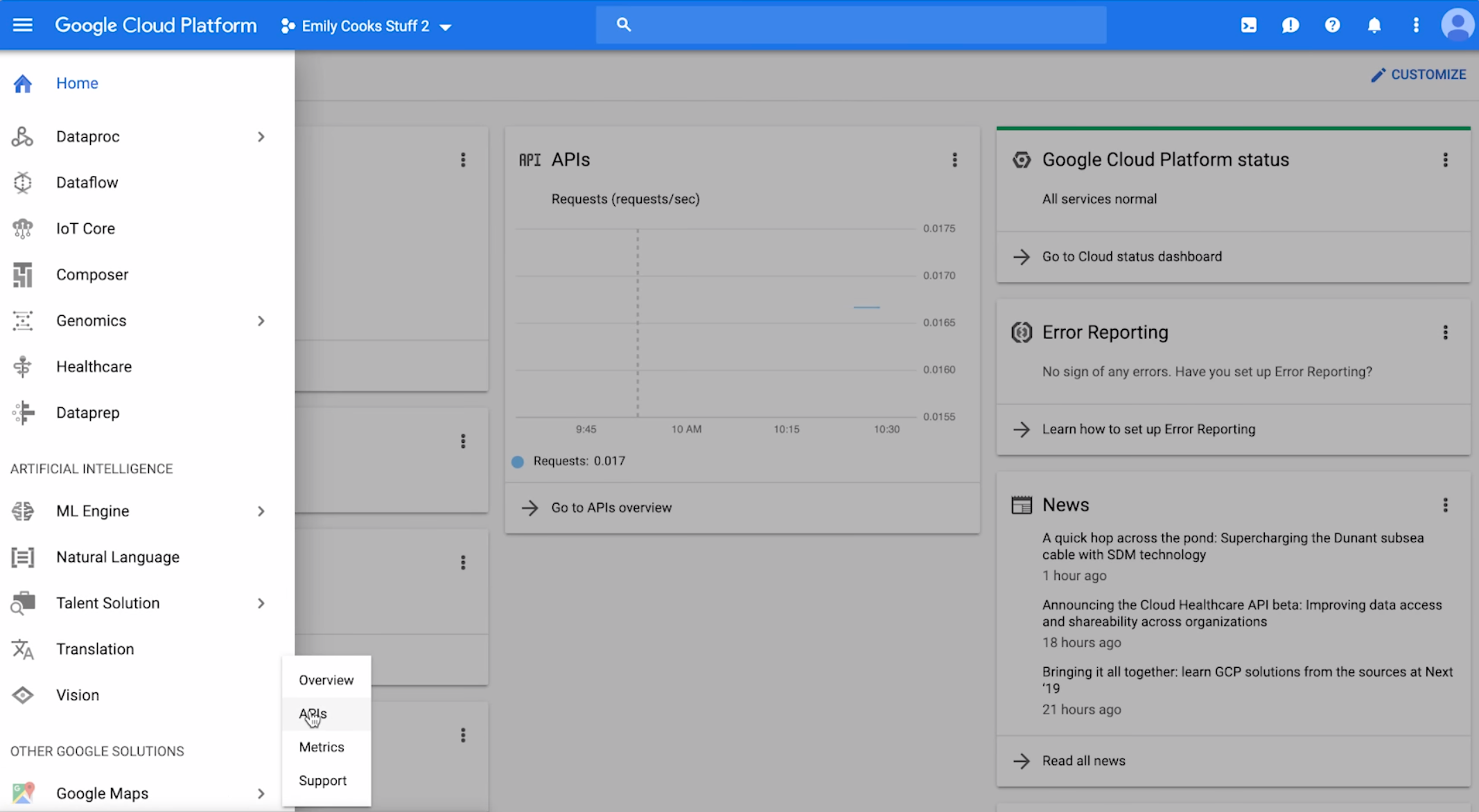This screenshot has width=1479, height=812.
Task: Expand the Google Maps submenu chevron
Action: 261,793
